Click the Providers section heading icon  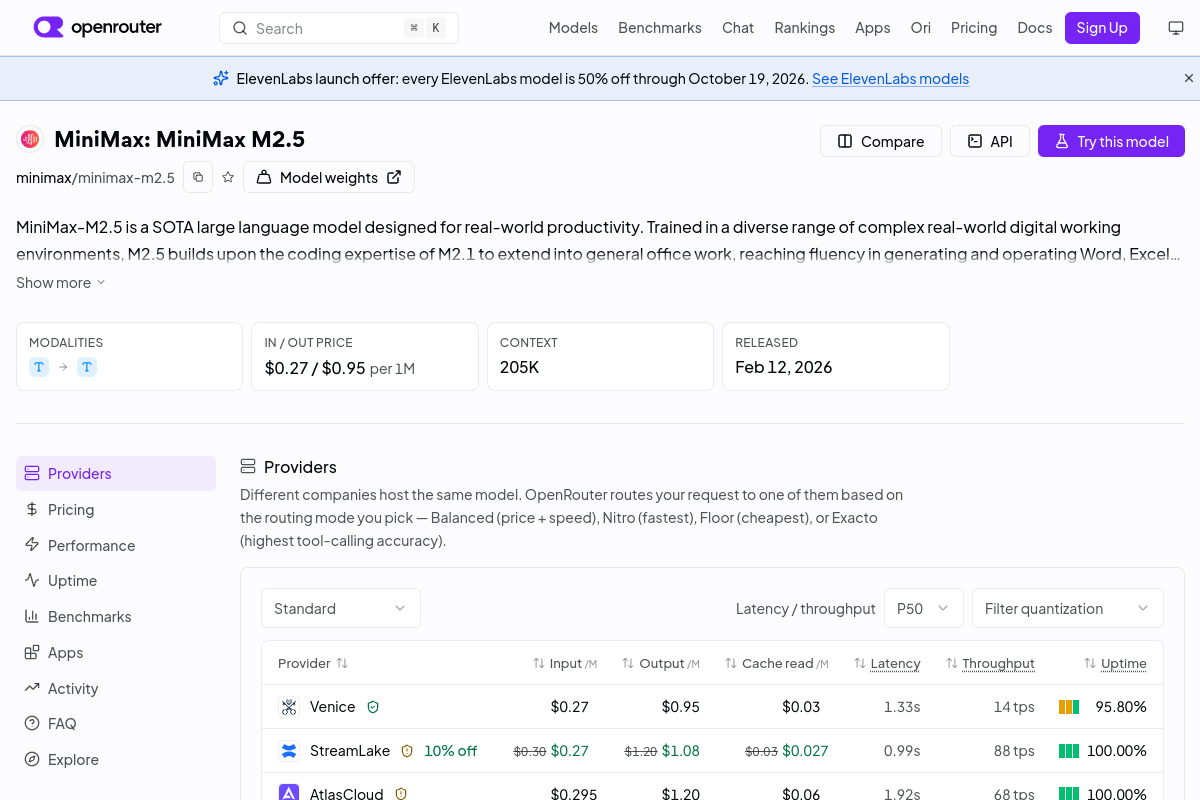coord(248,467)
